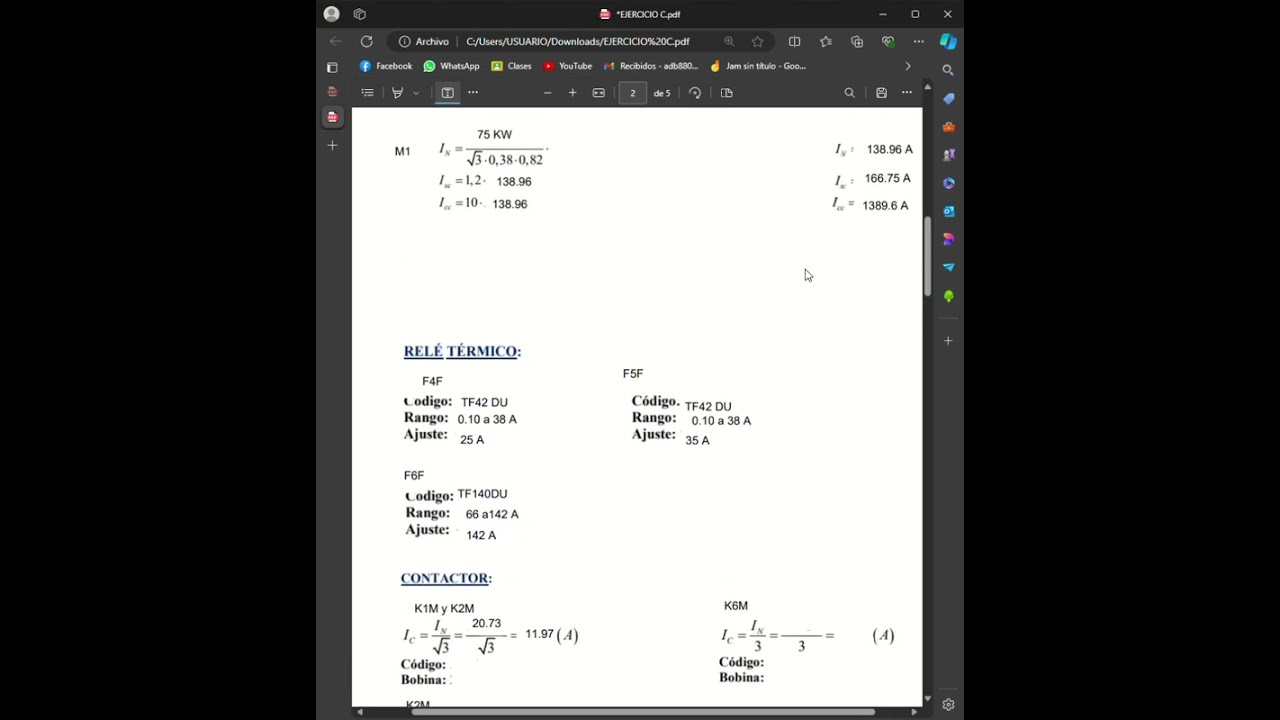Viewport: 1280px width, 720px height.
Task: Open Microsoft 365 in sidebar
Action: (x=948, y=183)
